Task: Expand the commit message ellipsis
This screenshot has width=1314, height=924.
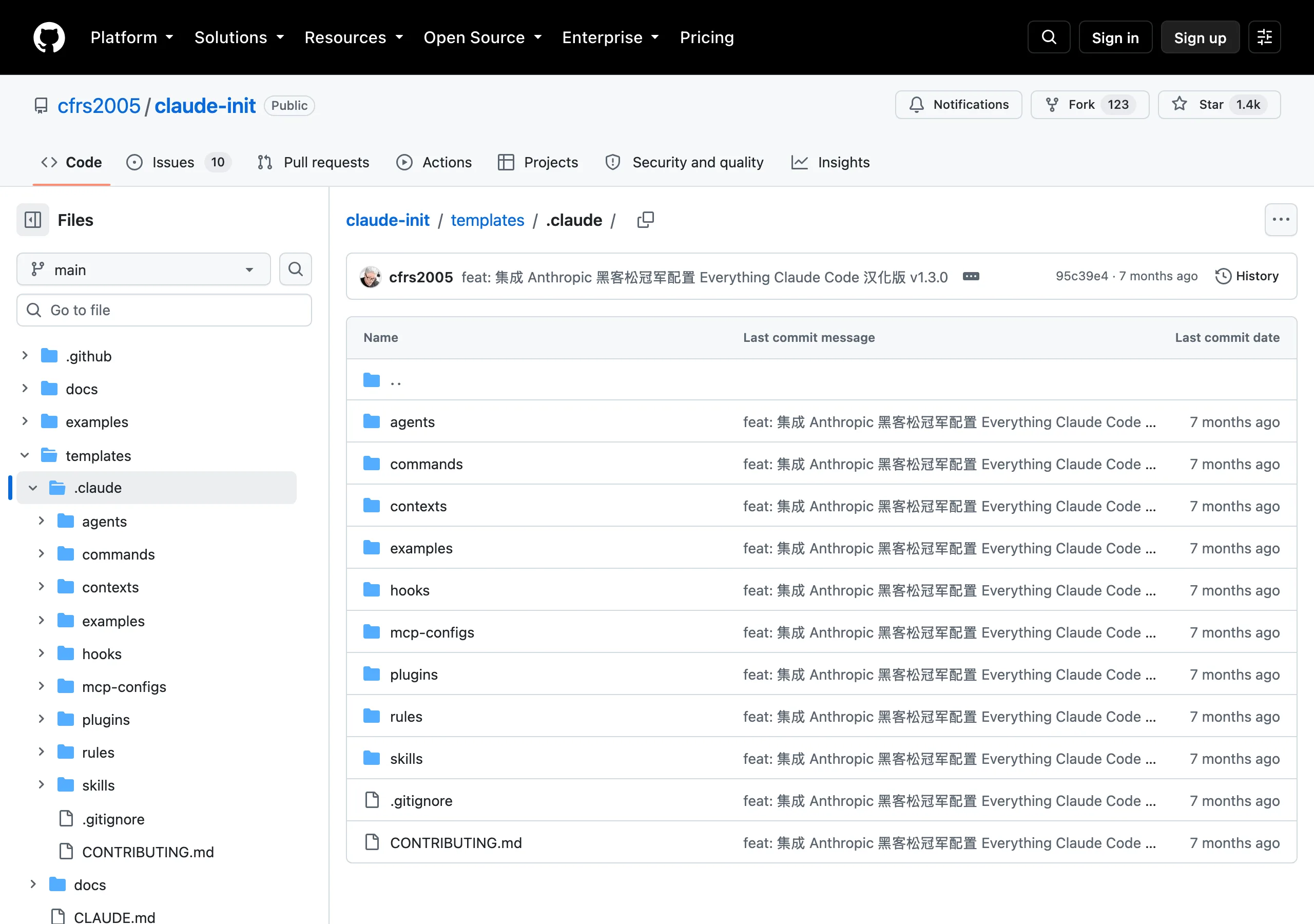Action: click(971, 277)
